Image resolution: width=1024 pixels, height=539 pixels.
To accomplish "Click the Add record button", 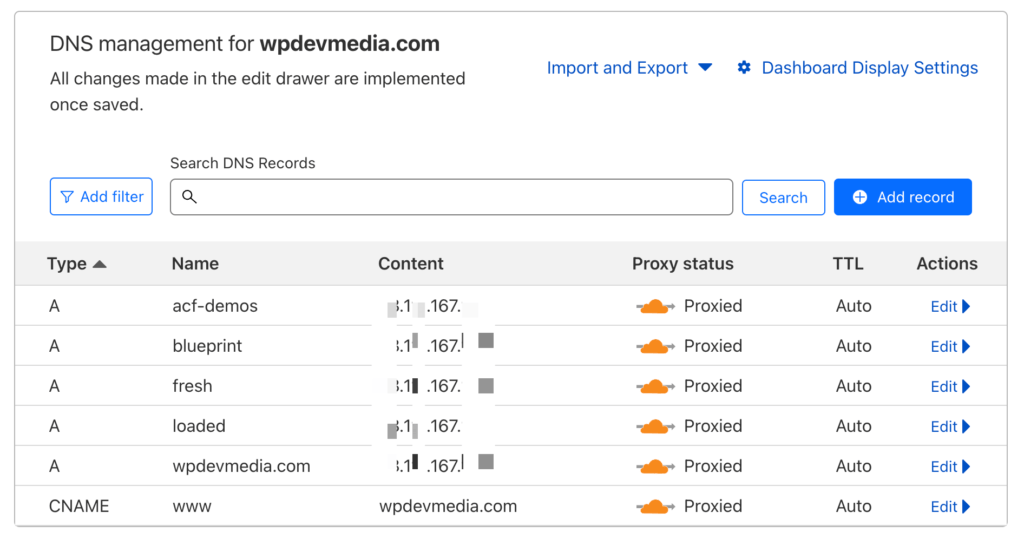I will point(903,197).
